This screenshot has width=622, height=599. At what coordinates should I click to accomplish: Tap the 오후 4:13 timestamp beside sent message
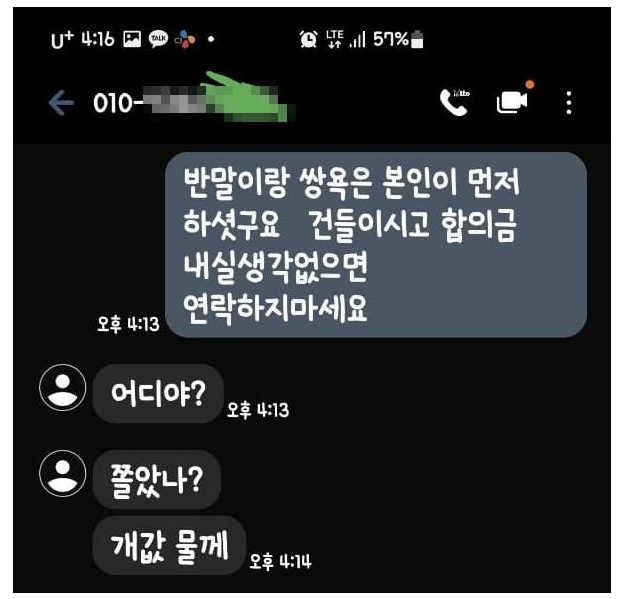coord(128,324)
